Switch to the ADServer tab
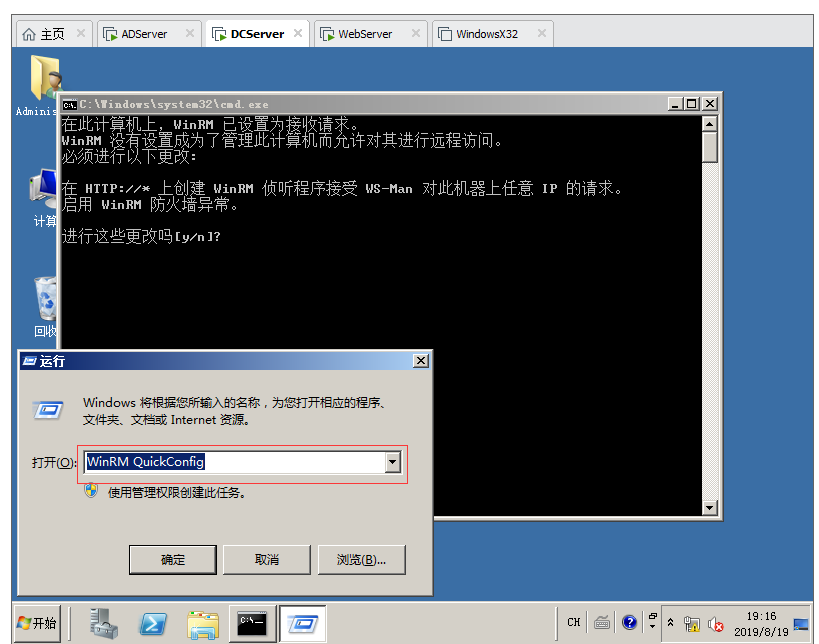 144,34
